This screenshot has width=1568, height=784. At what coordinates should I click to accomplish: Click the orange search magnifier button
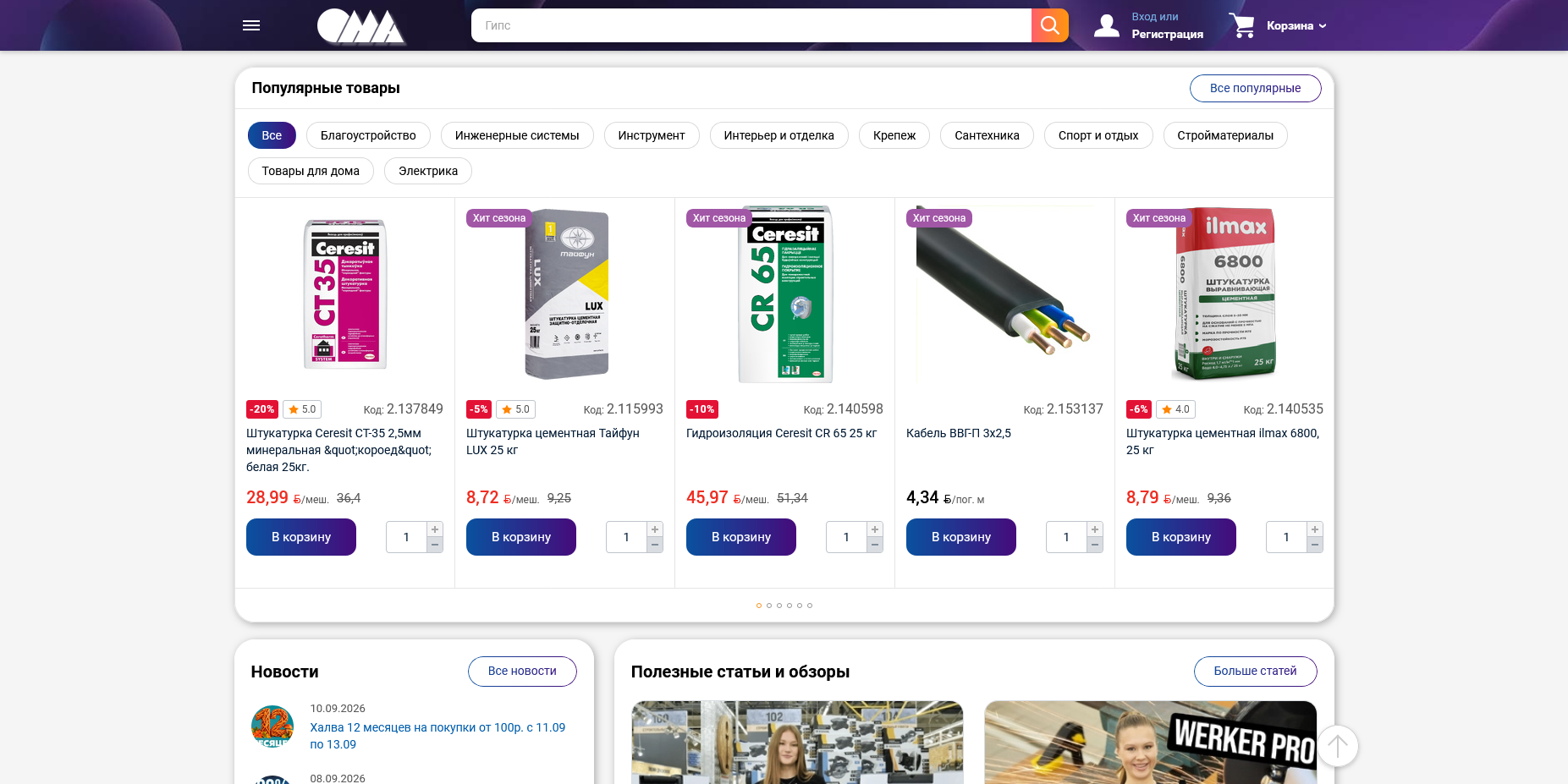1049,25
